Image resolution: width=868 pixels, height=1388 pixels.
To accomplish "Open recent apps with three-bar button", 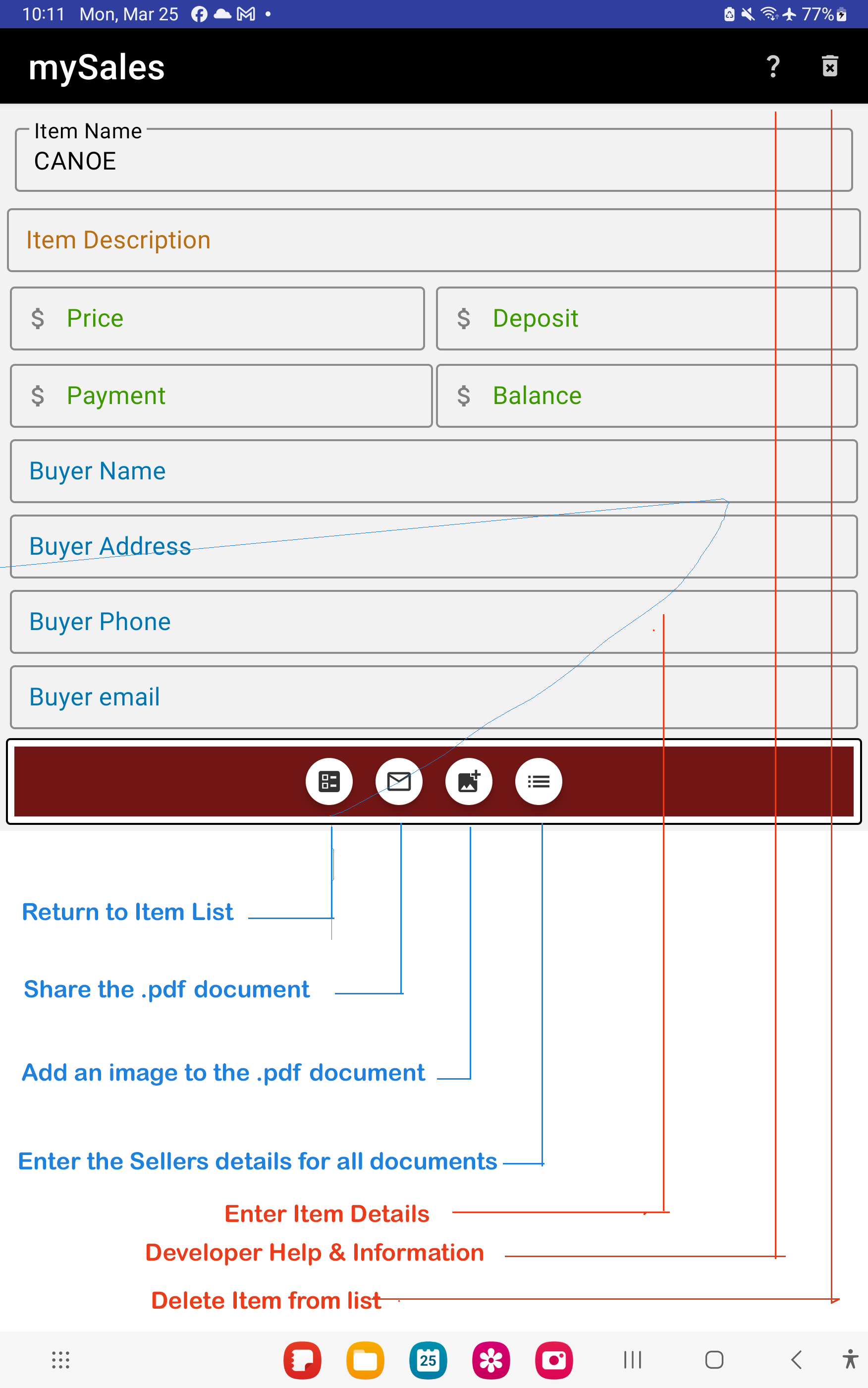I will (633, 1359).
